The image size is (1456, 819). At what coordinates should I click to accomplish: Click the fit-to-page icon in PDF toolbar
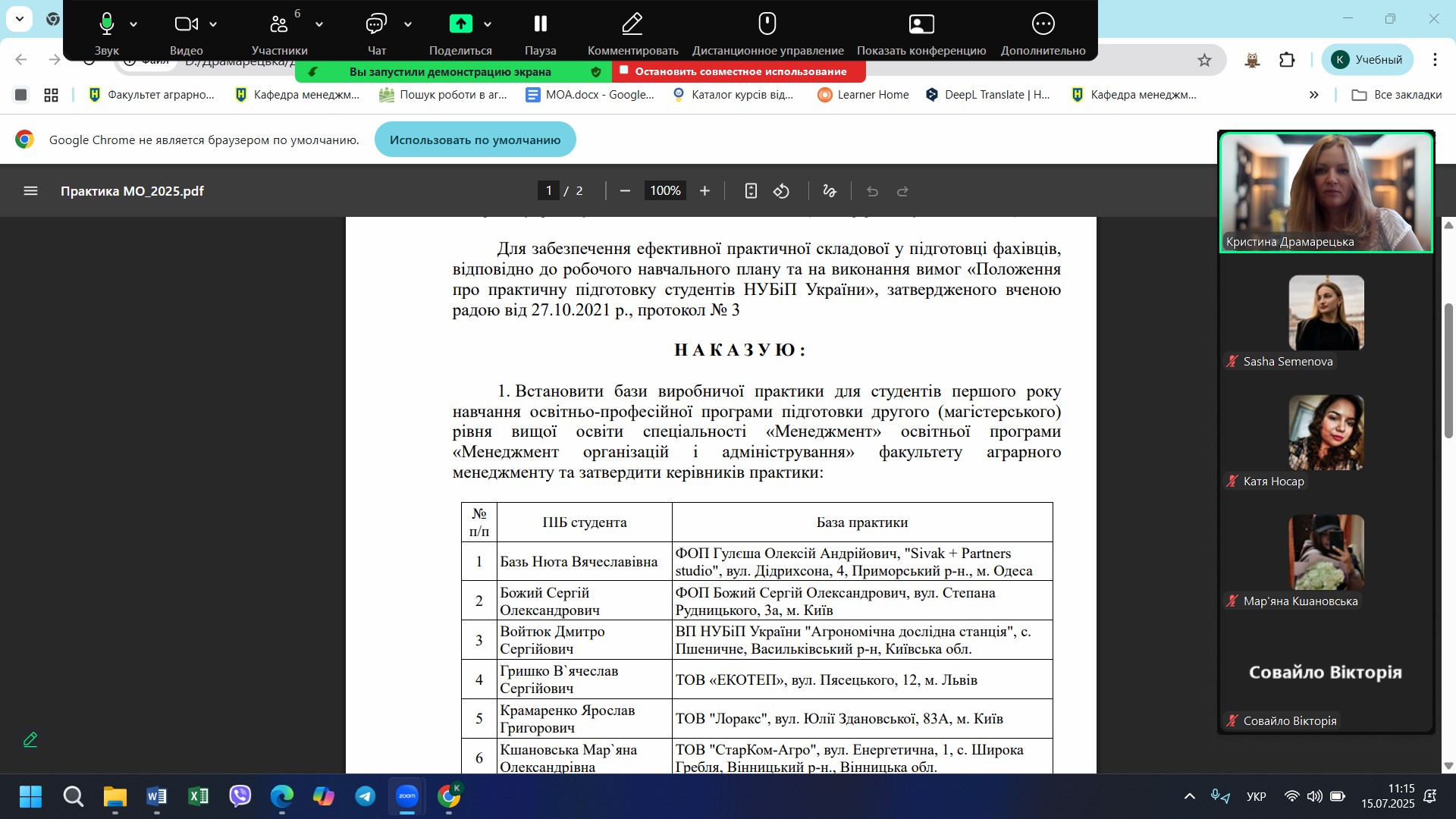click(x=751, y=191)
